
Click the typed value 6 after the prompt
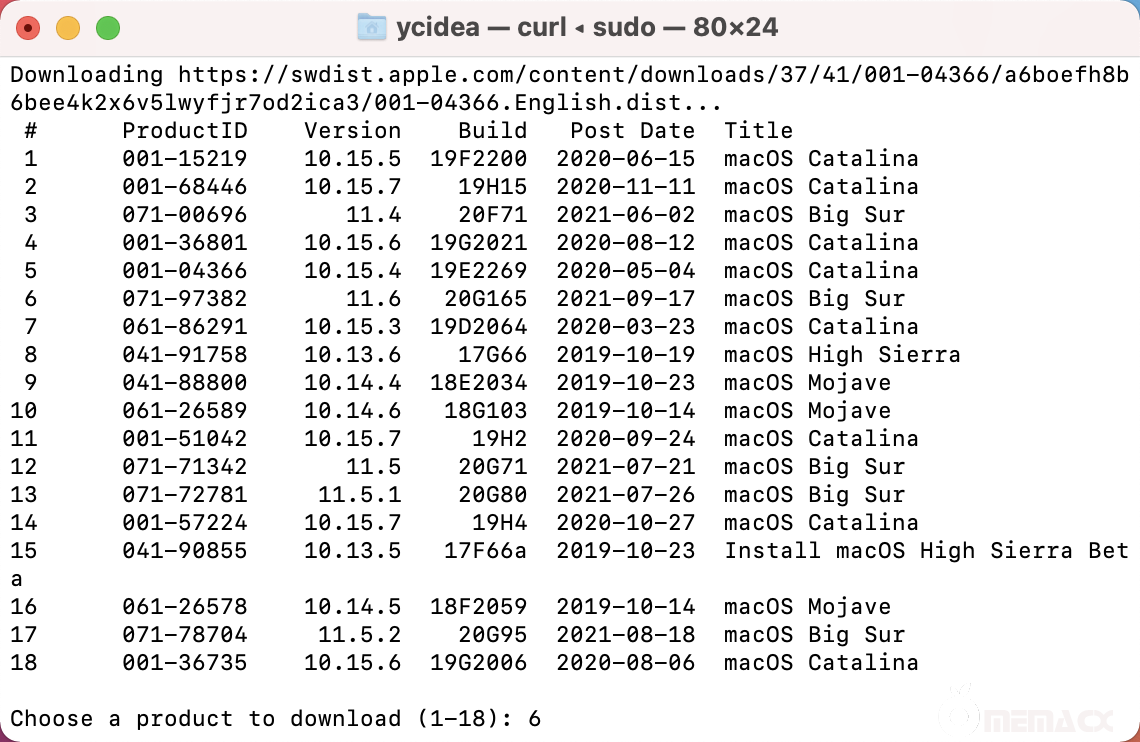tap(535, 719)
